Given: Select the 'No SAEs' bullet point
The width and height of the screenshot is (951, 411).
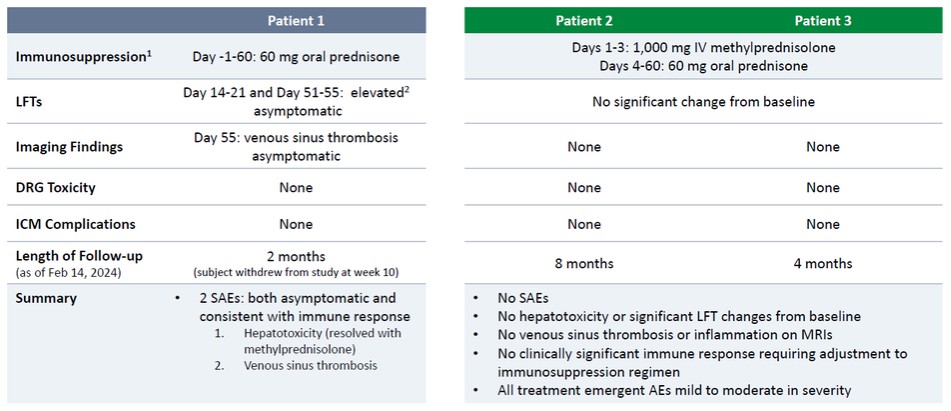Looking at the screenshot, I should (x=522, y=298).
